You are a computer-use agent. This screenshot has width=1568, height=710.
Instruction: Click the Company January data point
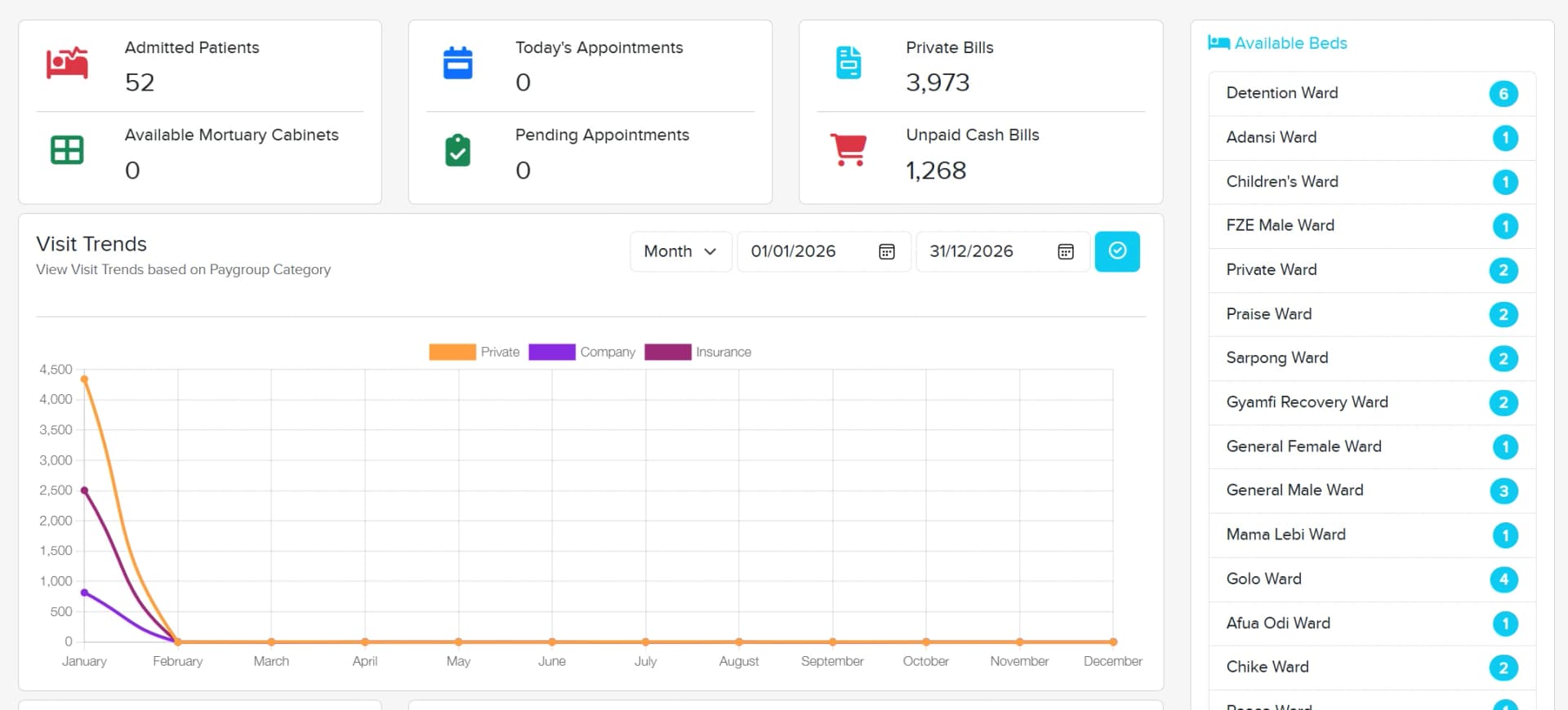coord(84,592)
